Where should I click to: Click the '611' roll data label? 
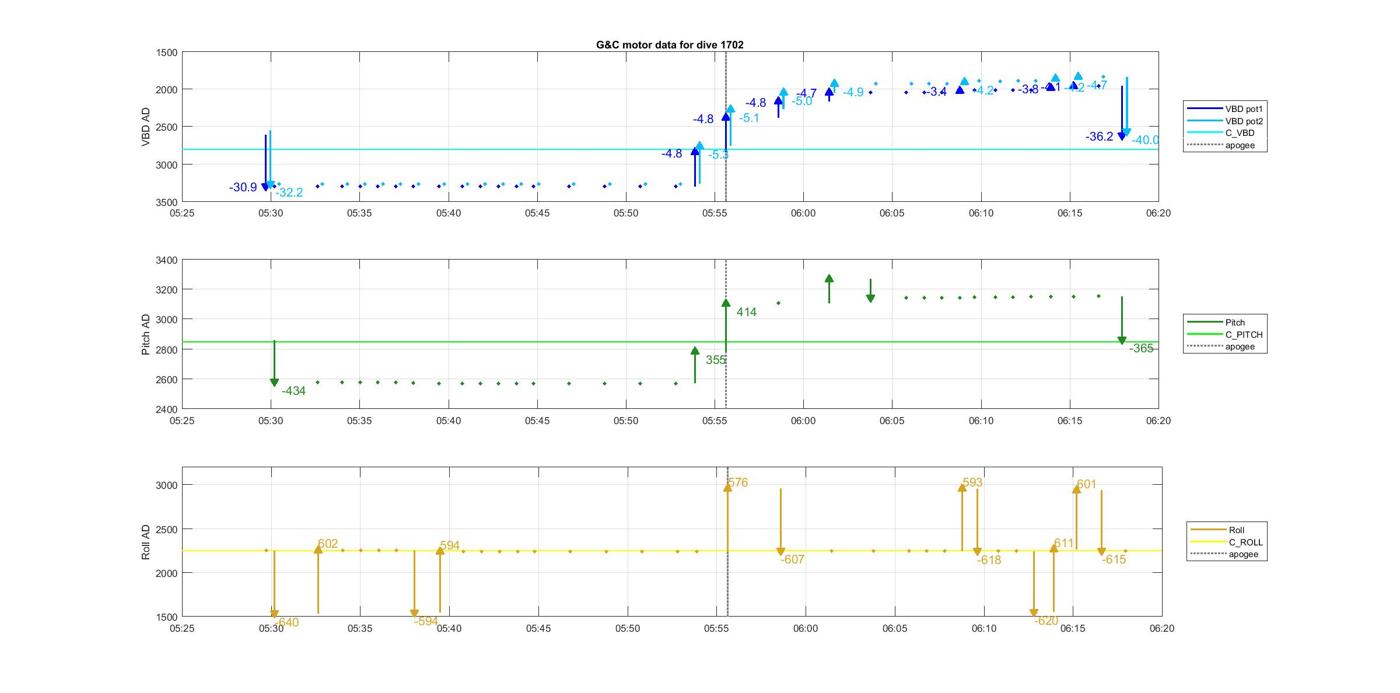pos(1064,544)
